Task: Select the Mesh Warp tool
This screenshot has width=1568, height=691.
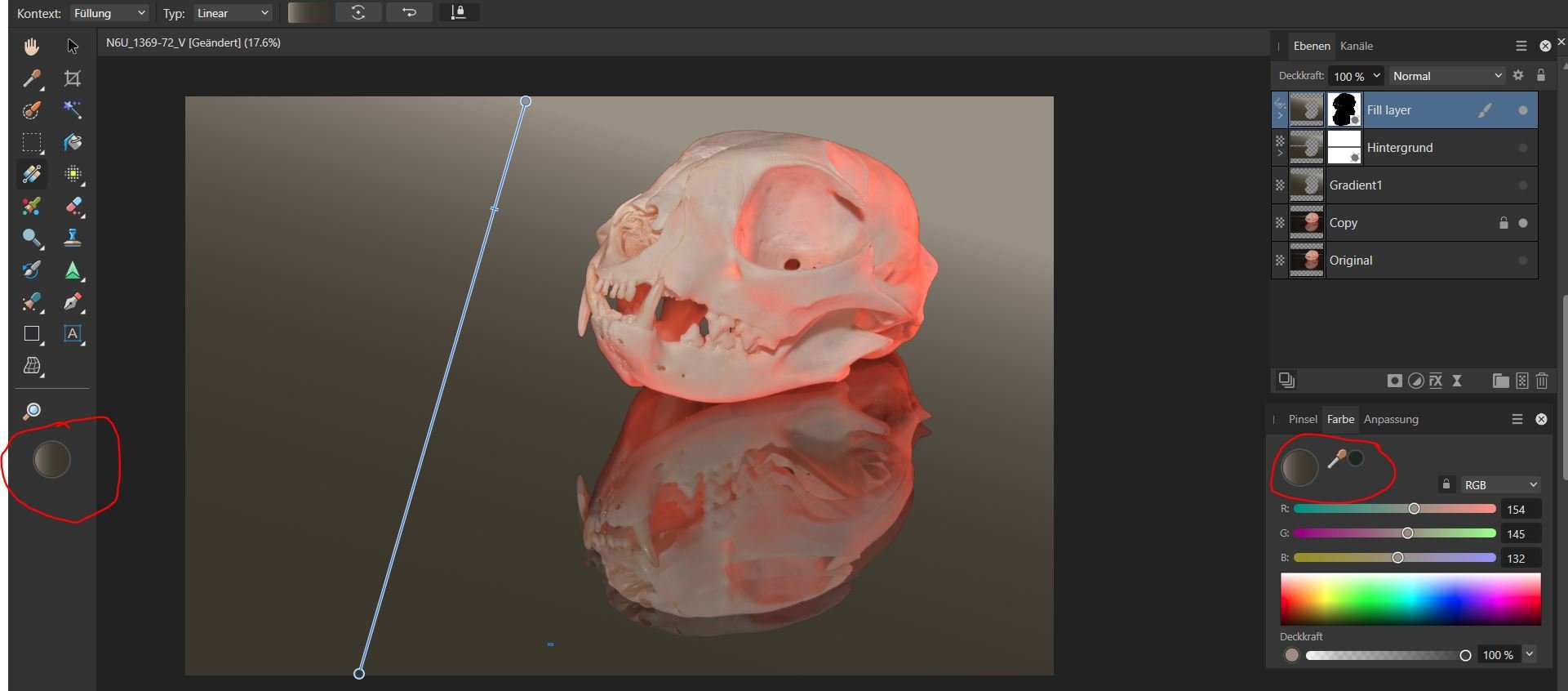Action: (x=31, y=366)
